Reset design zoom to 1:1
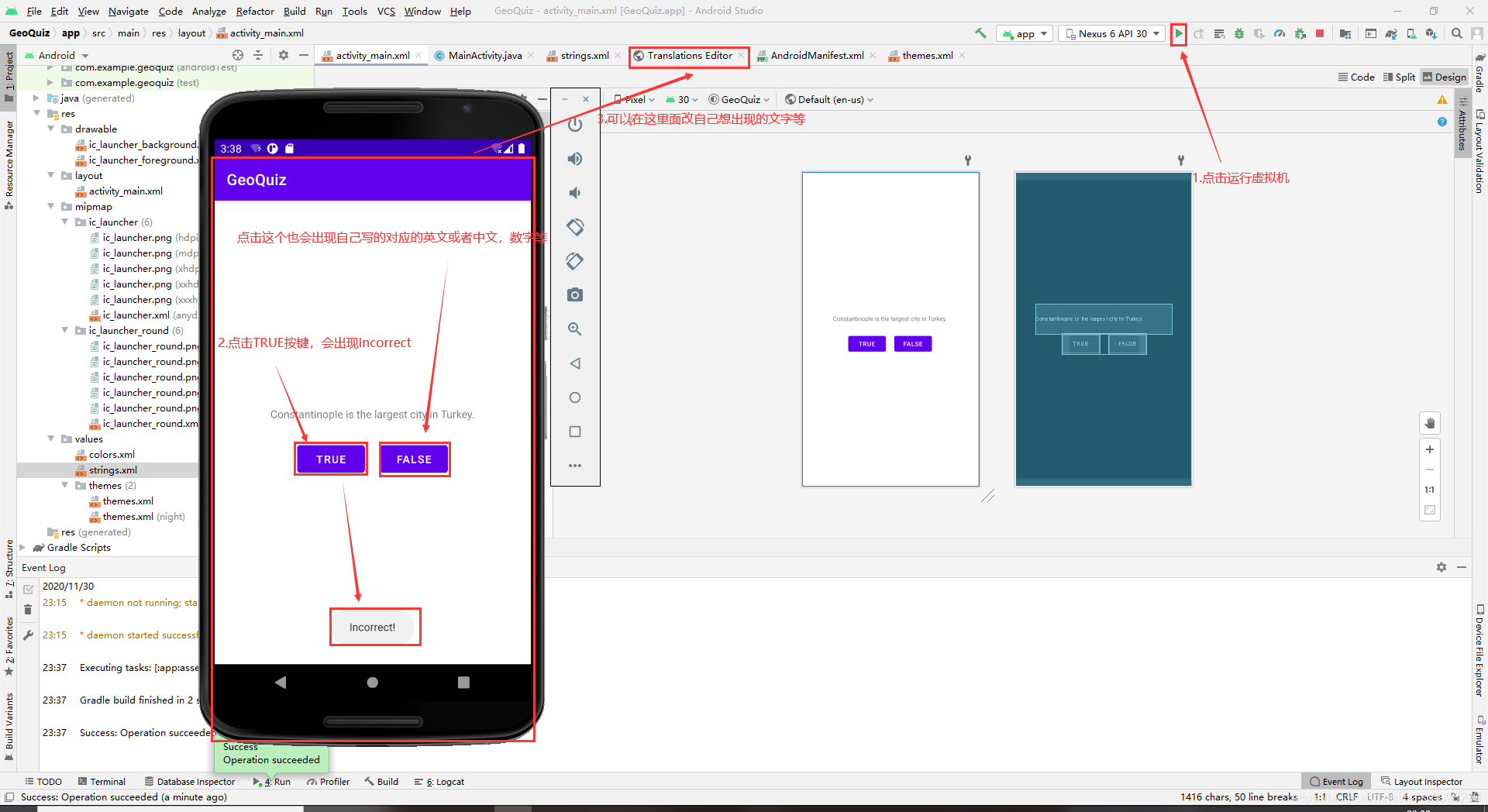Viewport: 1488px width, 812px height. click(x=1430, y=490)
